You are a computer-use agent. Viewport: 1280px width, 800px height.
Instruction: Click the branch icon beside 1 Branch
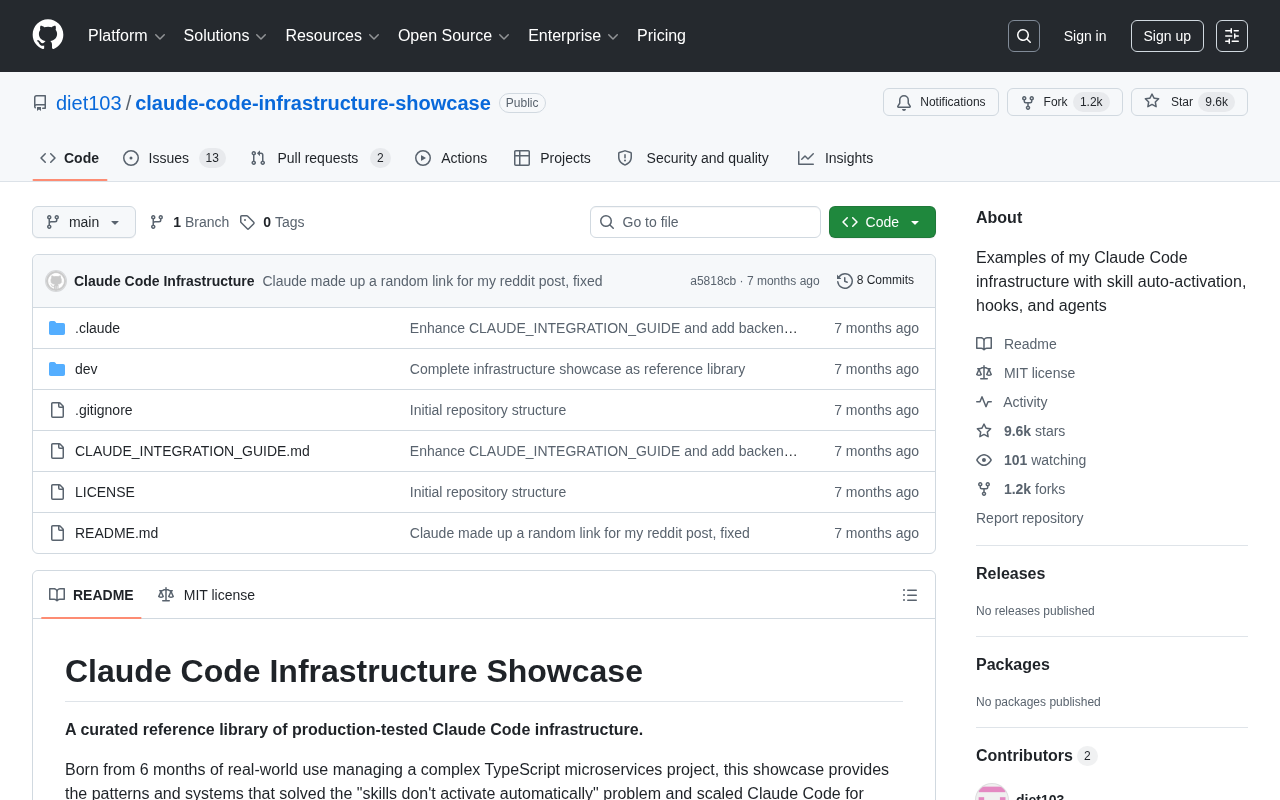click(157, 222)
